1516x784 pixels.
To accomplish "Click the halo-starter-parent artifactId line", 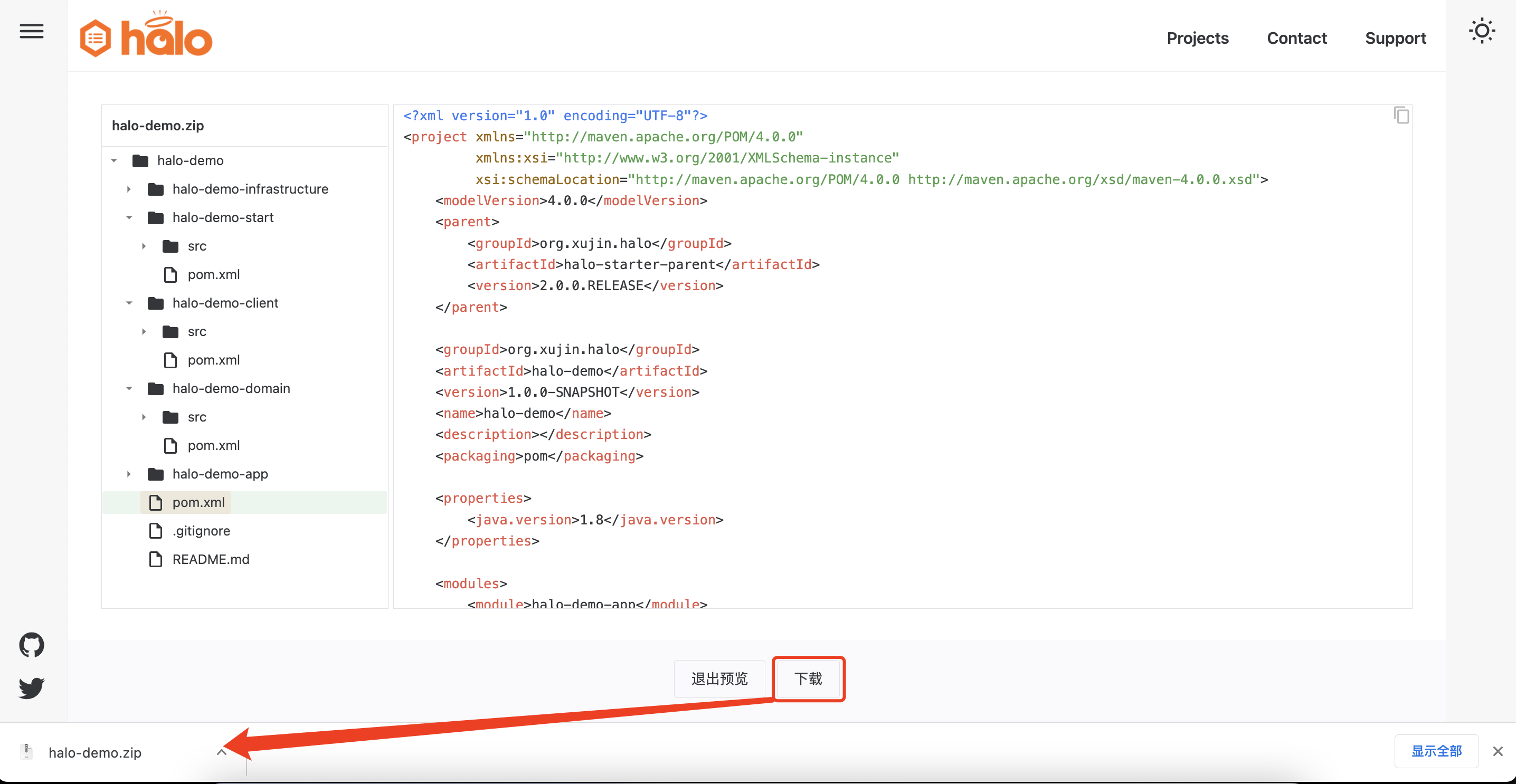I will click(x=643, y=265).
